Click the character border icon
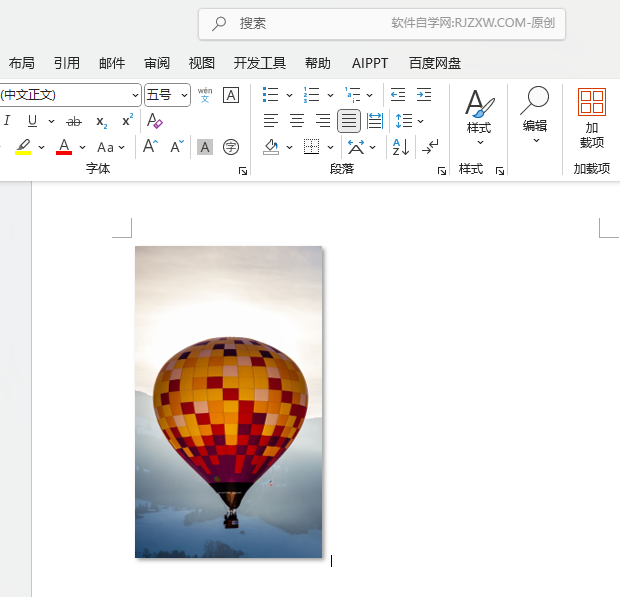The height and width of the screenshot is (597, 620). (231, 95)
